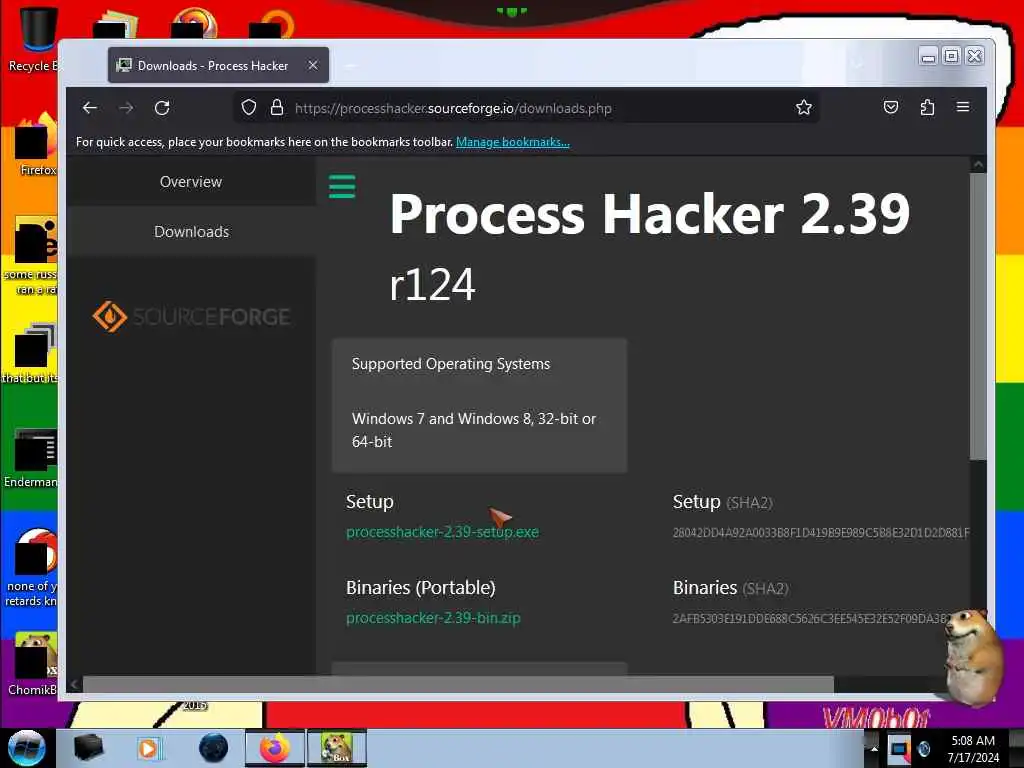
Task: Save page to Pocket icon
Action: [x=891, y=107]
